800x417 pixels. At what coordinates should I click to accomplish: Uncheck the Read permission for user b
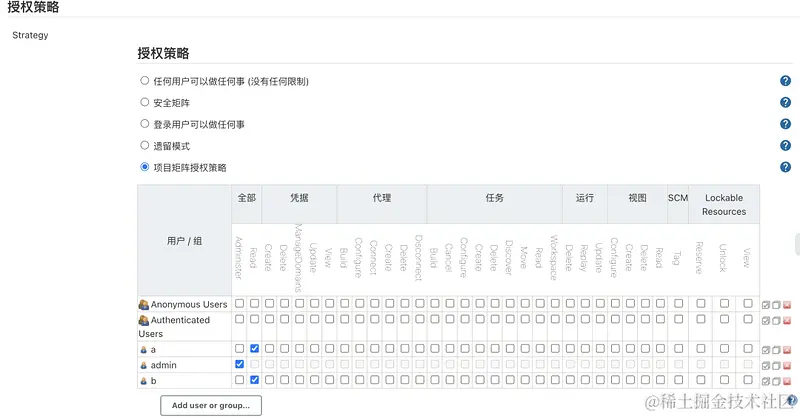[254, 380]
